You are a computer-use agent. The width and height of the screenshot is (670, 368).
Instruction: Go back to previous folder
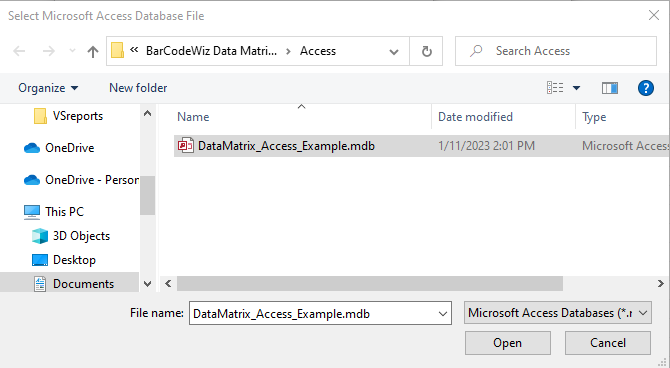19,51
